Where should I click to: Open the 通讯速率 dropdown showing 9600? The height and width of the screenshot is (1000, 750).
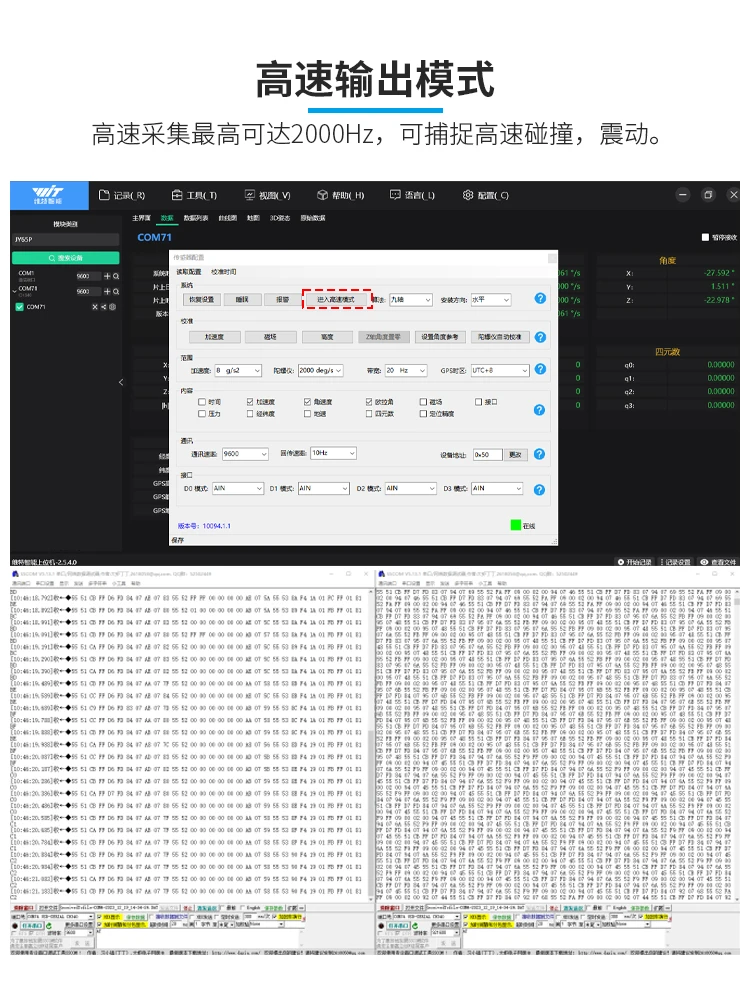[245, 453]
